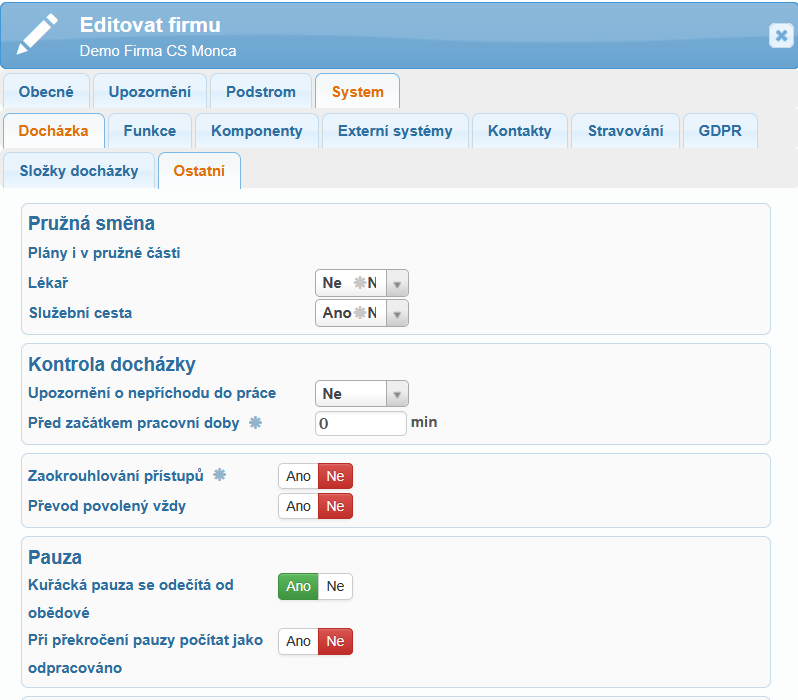
Task: Click the pencil edit icon in header
Action: coord(40,35)
